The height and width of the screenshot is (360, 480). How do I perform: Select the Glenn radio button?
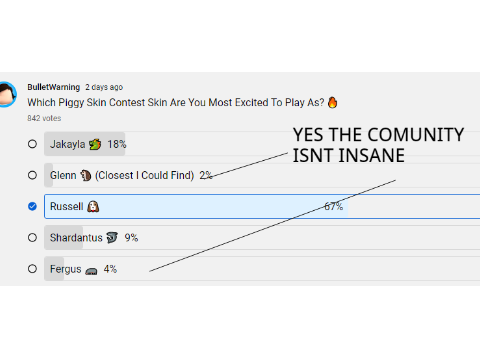point(32,175)
